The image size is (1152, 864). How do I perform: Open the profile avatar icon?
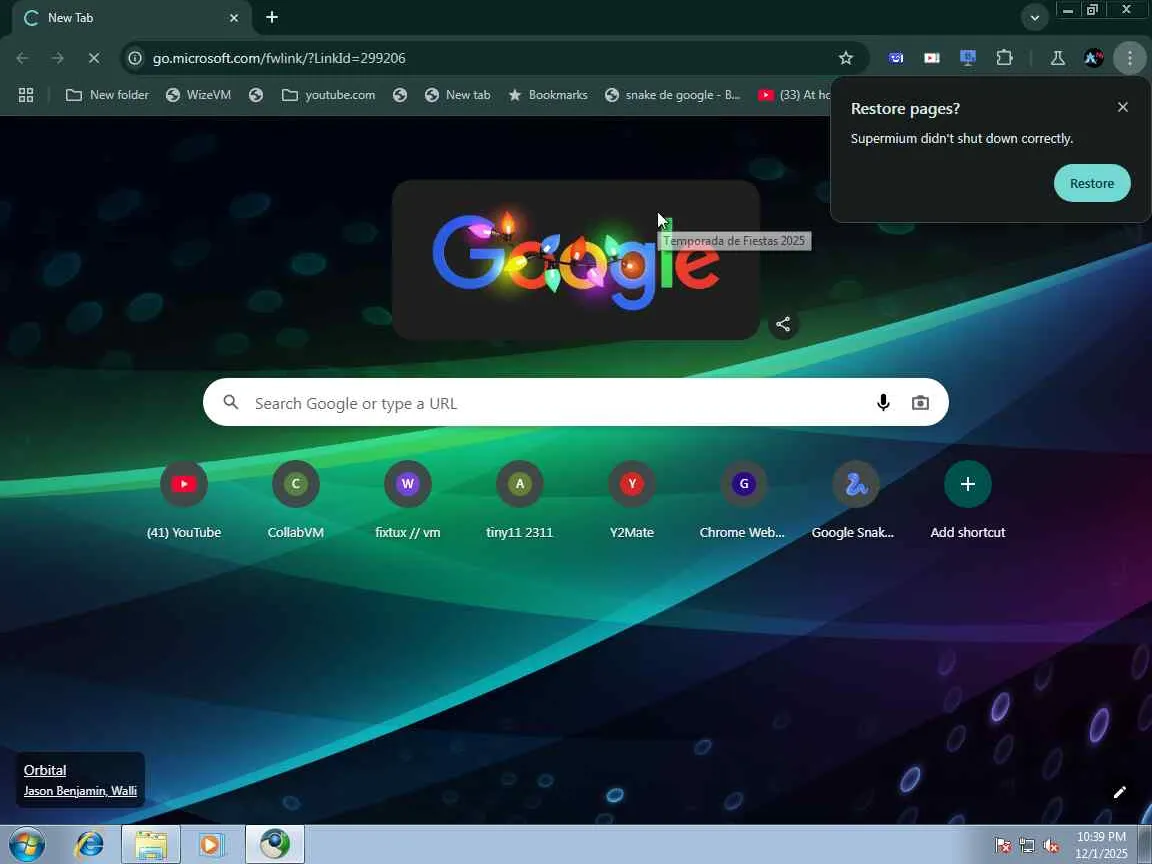point(1093,57)
